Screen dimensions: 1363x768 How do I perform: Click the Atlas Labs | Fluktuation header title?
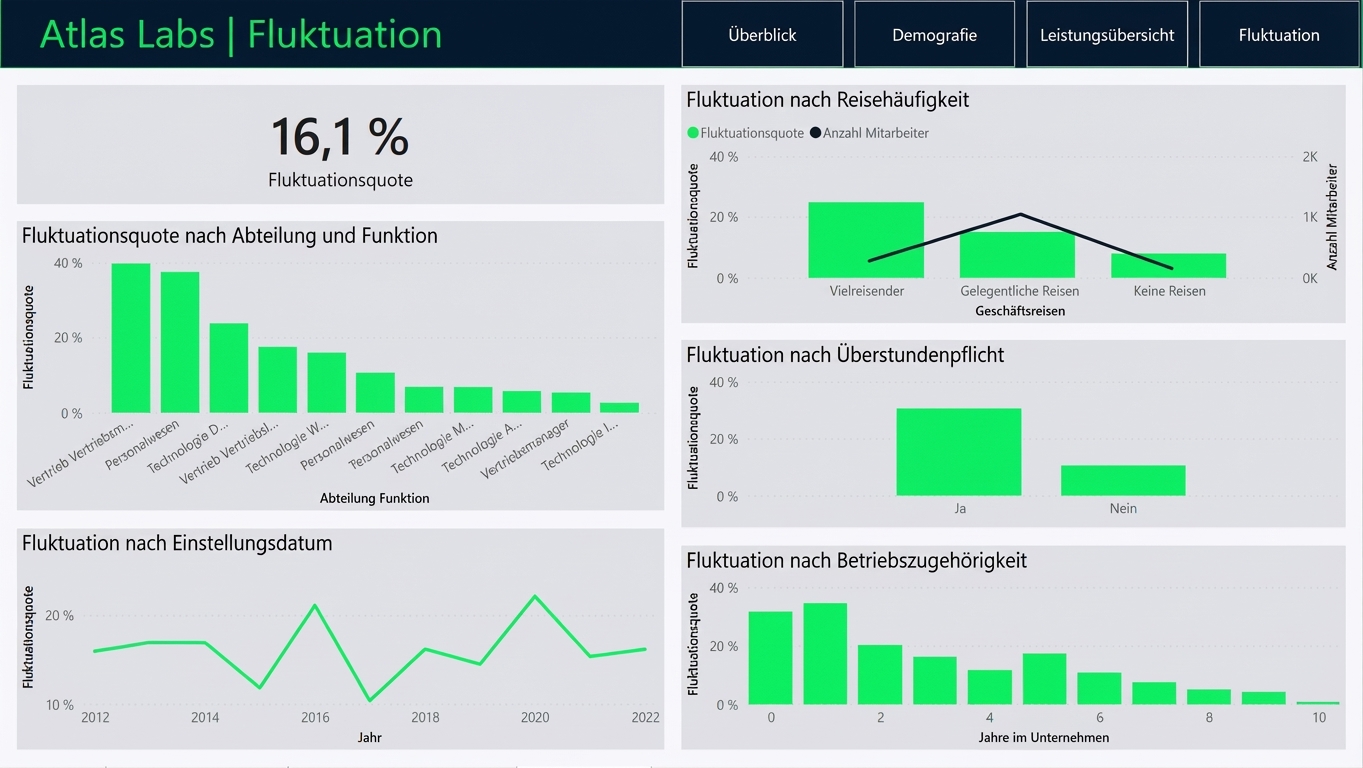pyautogui.click(x=240, y=34)
